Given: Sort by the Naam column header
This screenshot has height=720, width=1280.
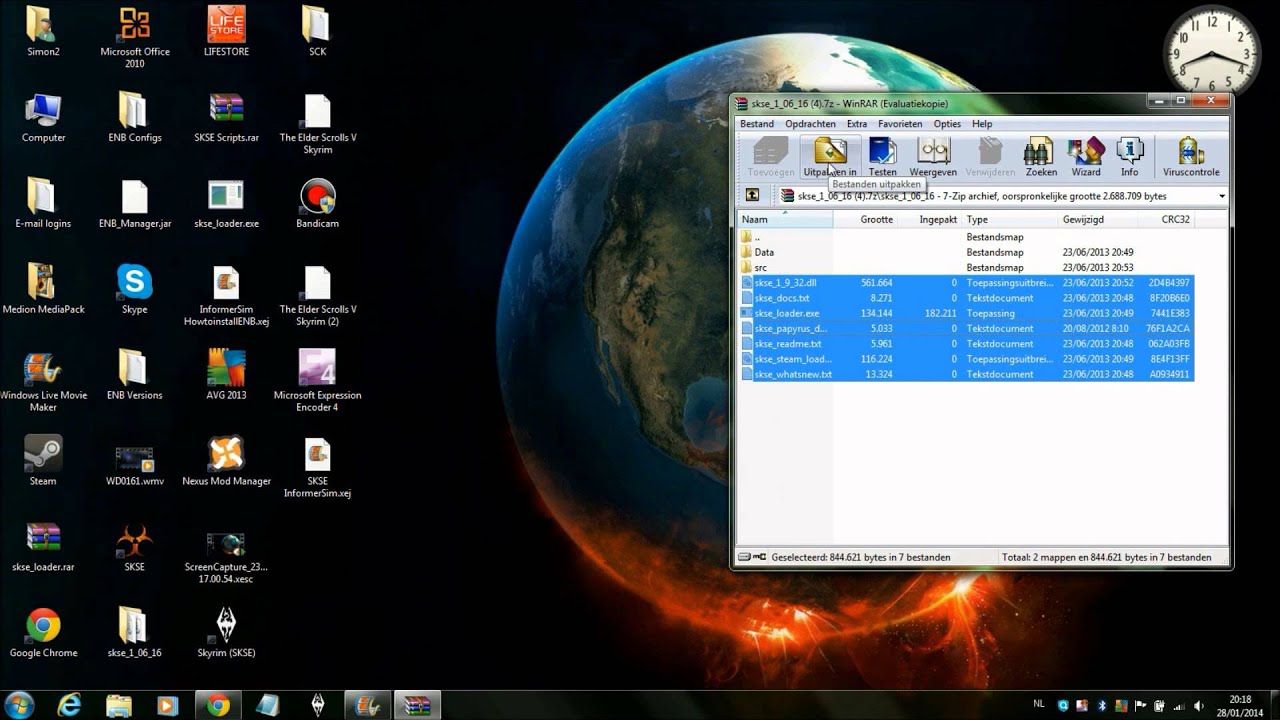Looking at the screenshot, I should (785, 219).
